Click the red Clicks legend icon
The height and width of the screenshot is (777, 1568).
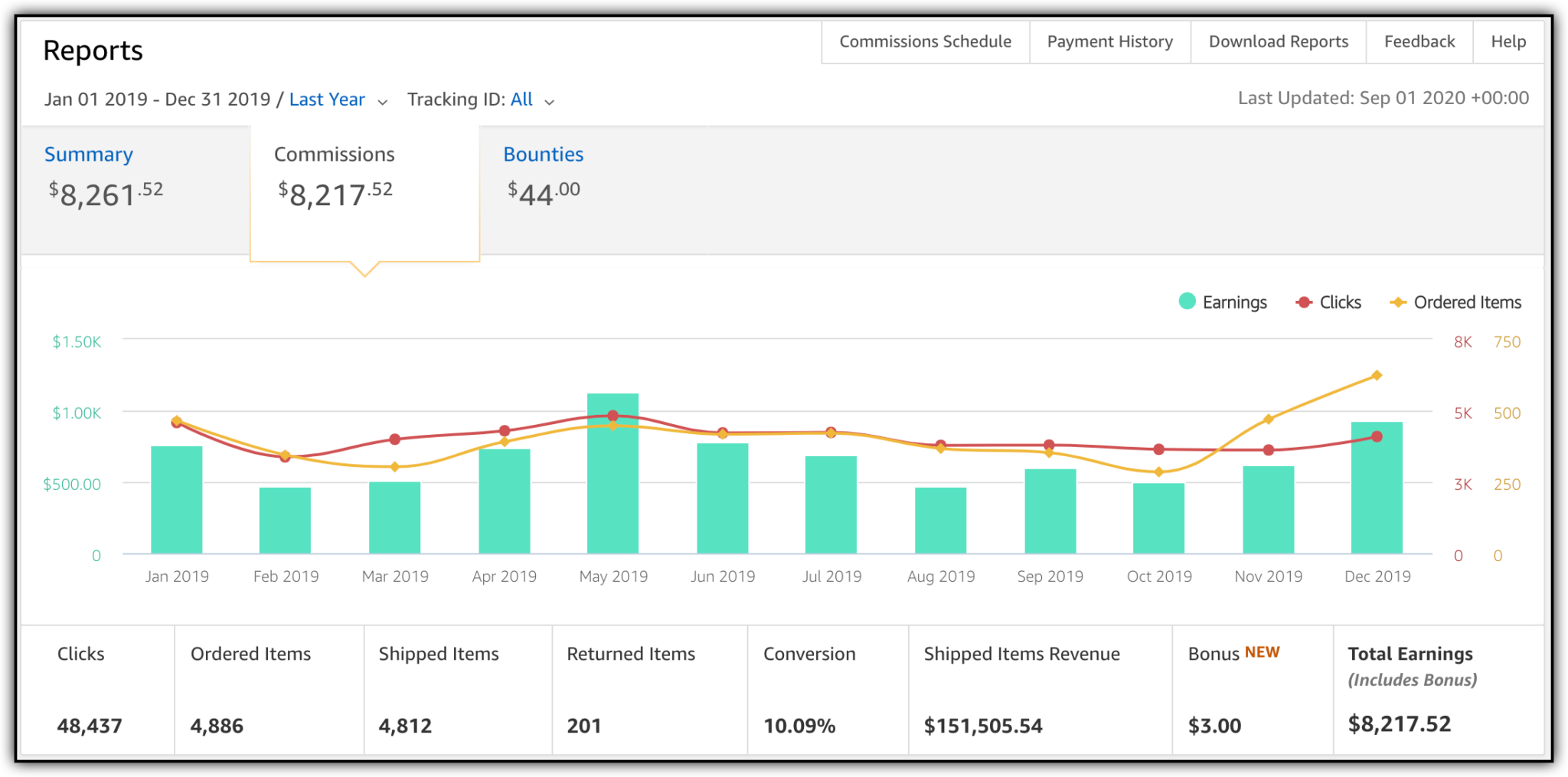click(1302, 302)
